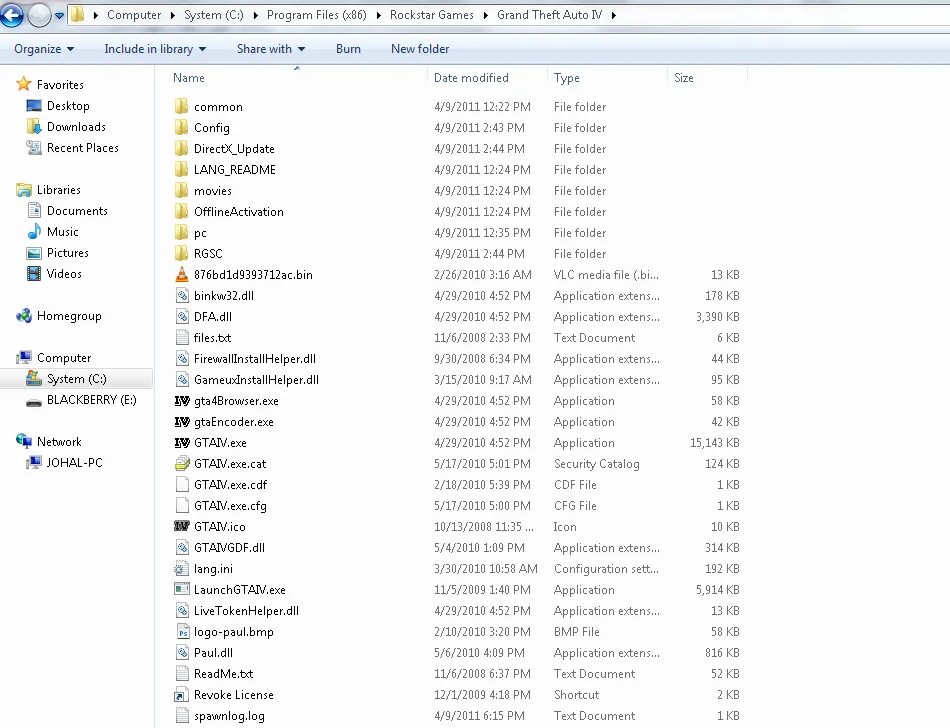Select the GTAIVGDF.dll file
Image resolution: width=950 pixels, height=728 pixels.
(229, 548)
